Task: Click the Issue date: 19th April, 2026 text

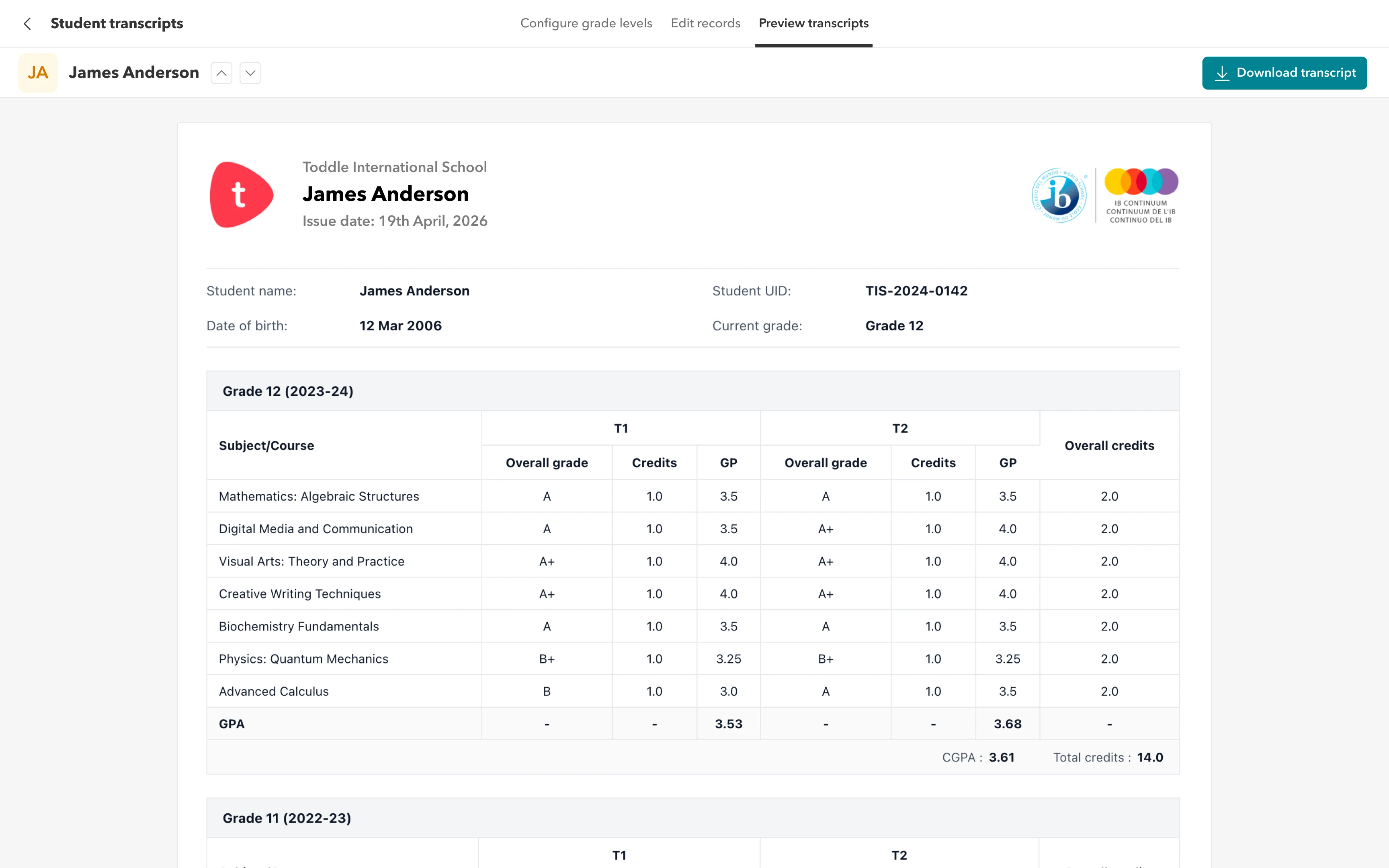Action: [x=395, y=221]
